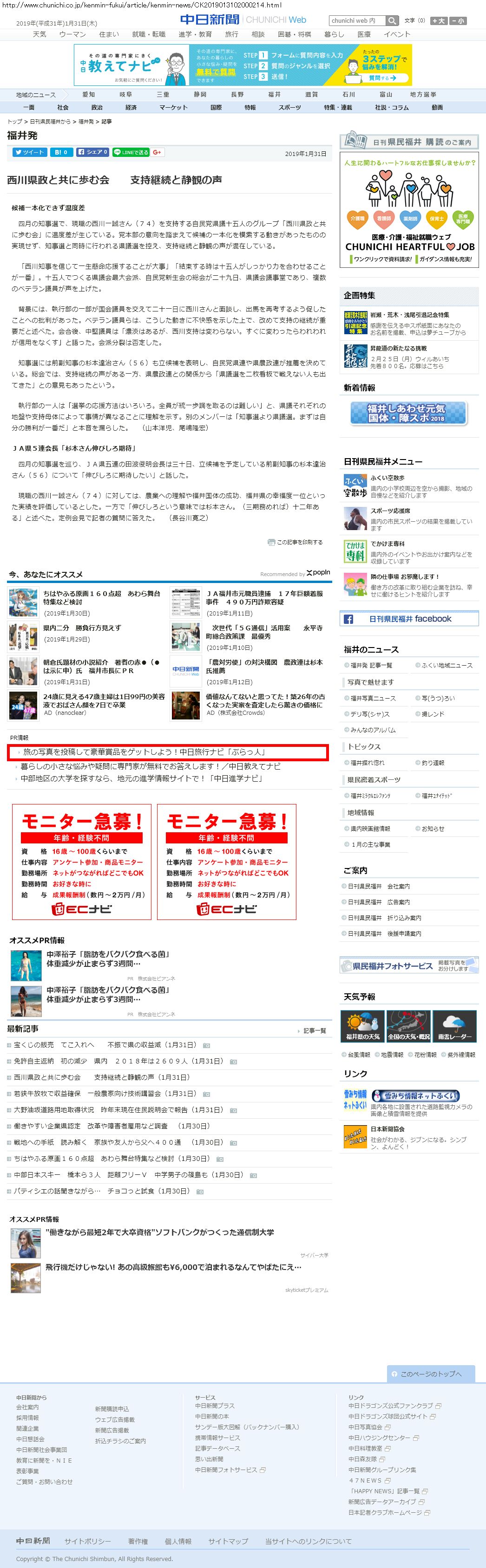The height and width of the screenshot is (1568, 486).
Task: Open the 雨雲レーダー icon
Action: (455, 1026)
